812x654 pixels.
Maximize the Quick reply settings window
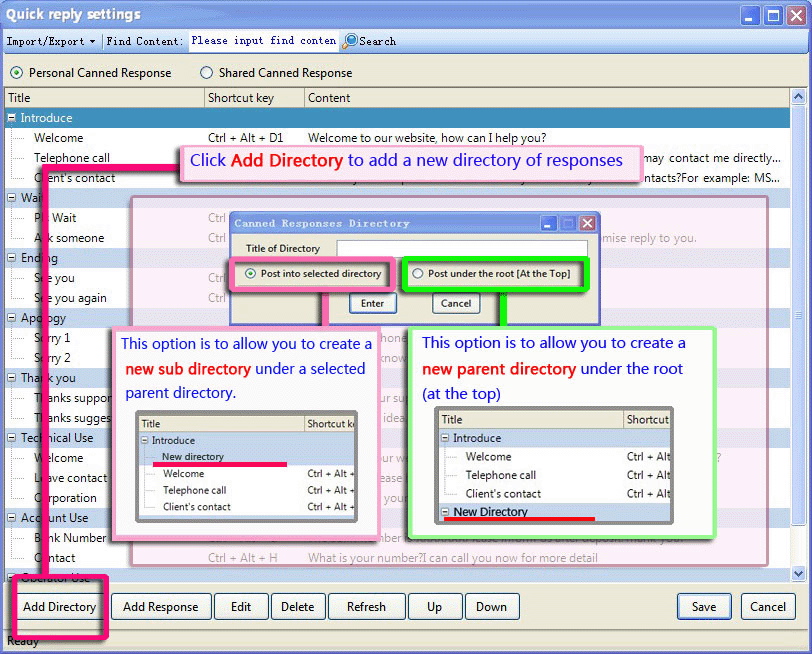[x=773, y=16]
